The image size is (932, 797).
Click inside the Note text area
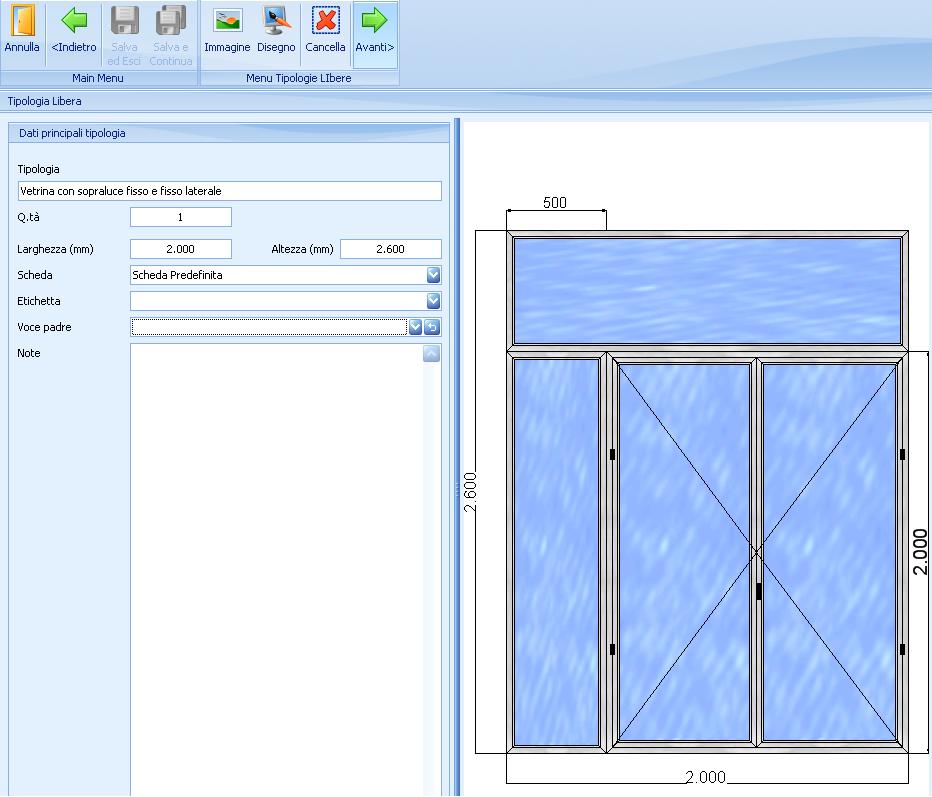pos(276,569)
